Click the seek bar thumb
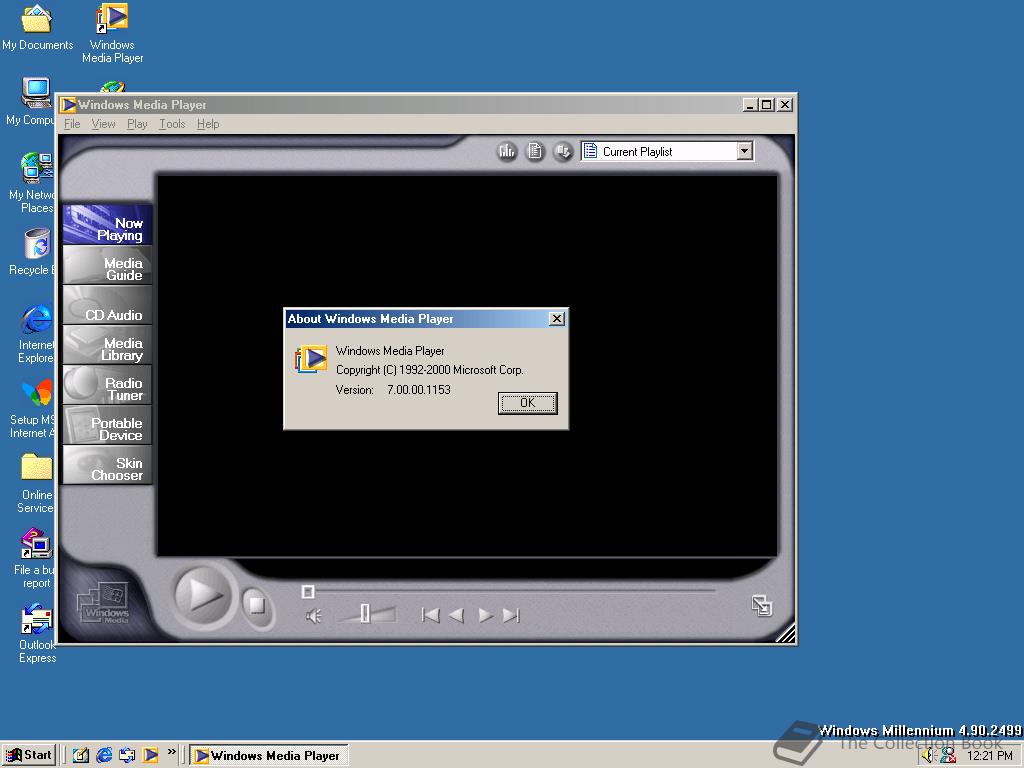This screenshot has height=768, width=1024. (308, 592)
